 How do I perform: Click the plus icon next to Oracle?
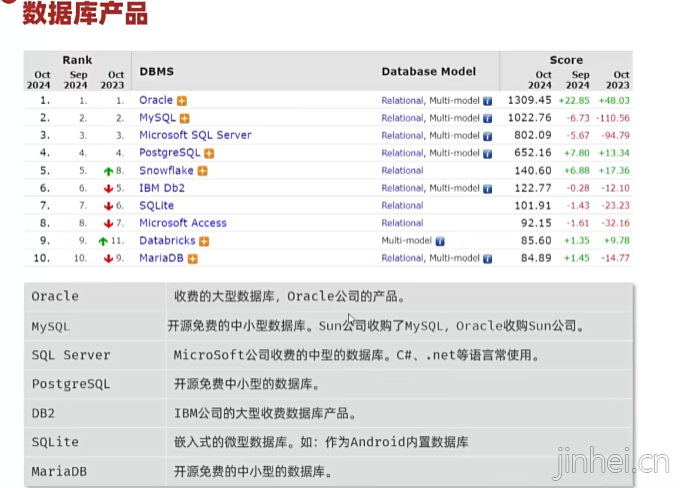182,101
